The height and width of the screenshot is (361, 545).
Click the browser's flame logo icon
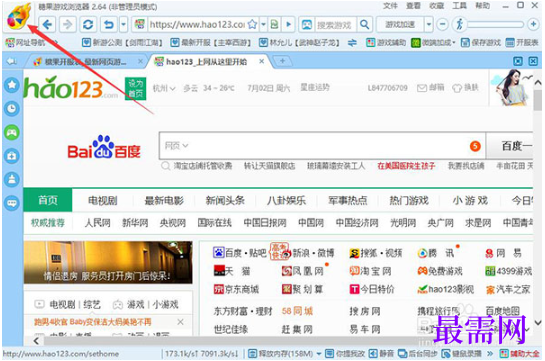18,16
